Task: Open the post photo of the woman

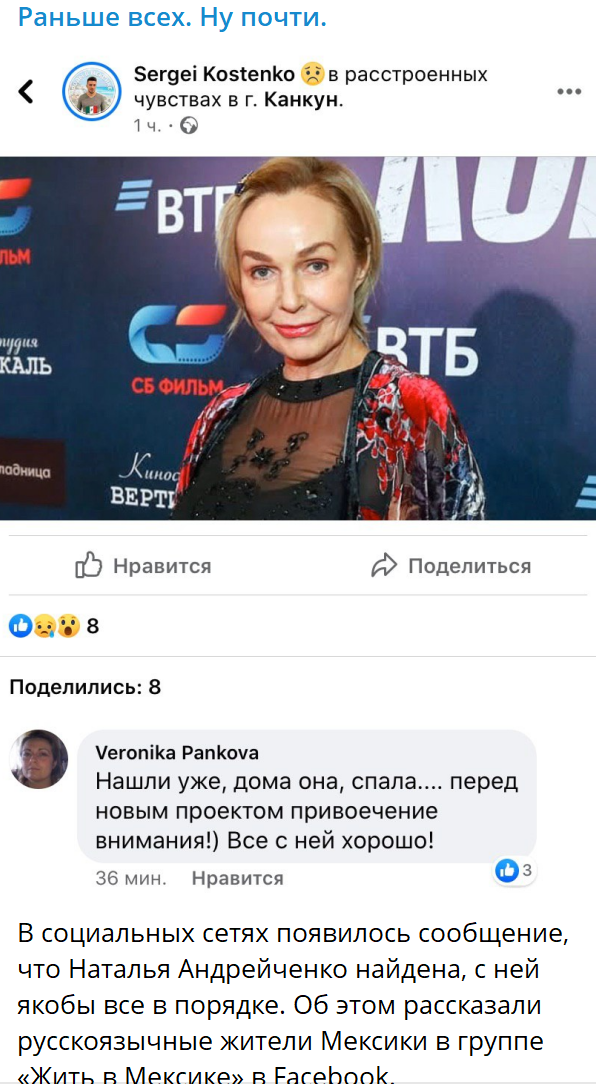Action: 298,338
